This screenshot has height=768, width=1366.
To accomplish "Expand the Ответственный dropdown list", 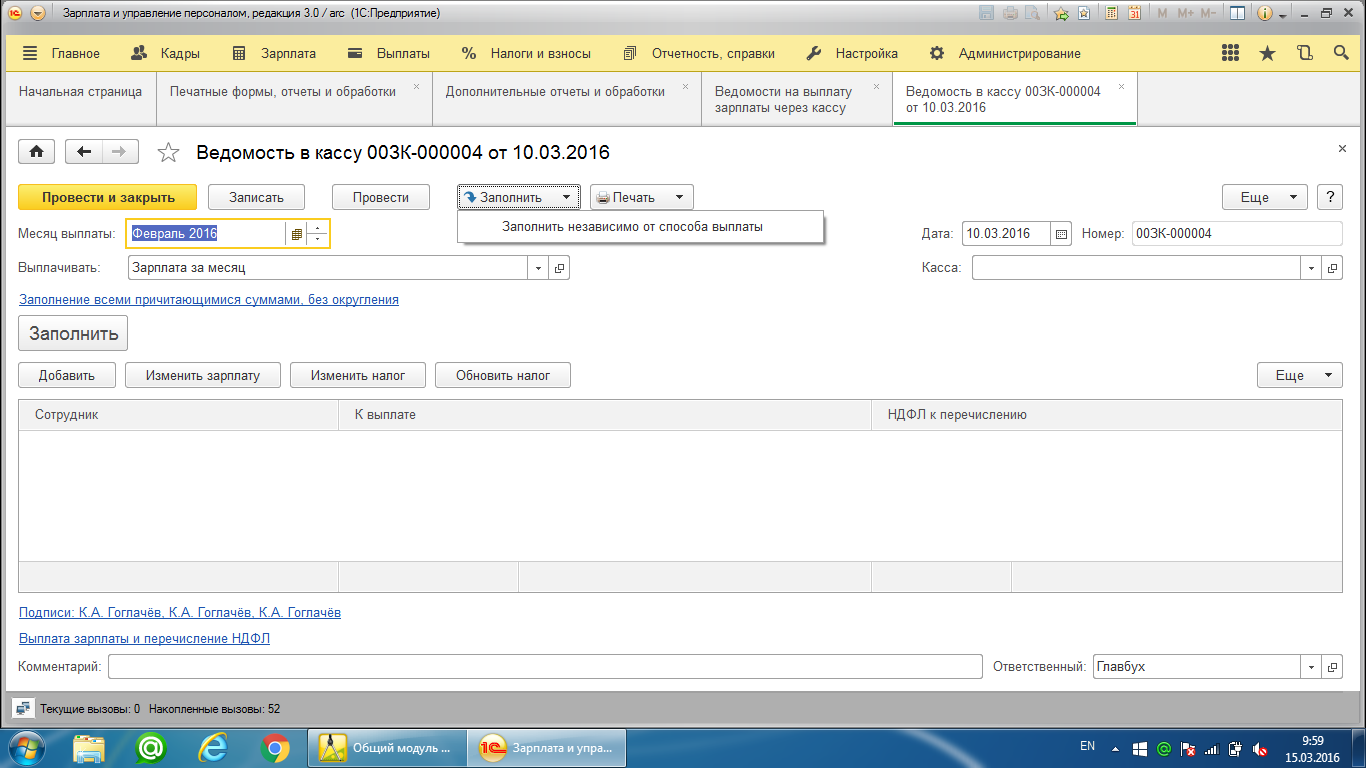I will click(x=1312, y=667).
